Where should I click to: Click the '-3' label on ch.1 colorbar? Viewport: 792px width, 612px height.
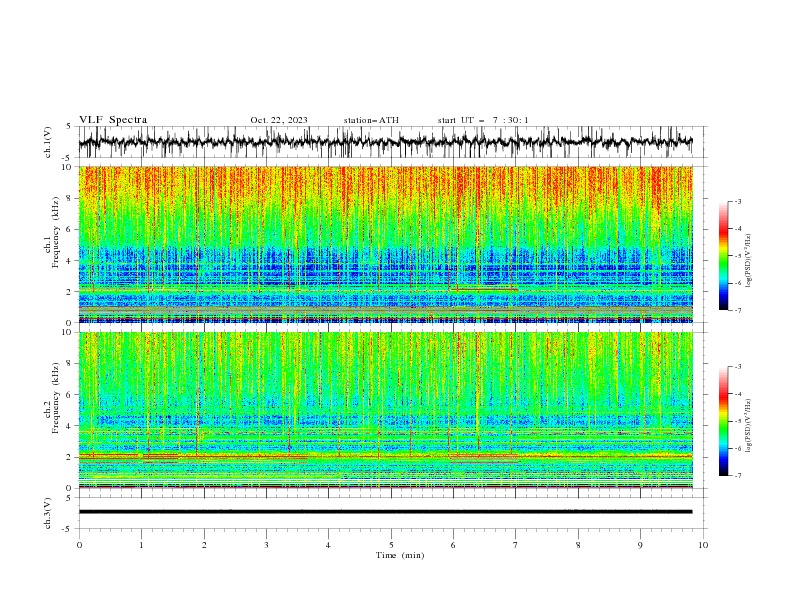737,201
